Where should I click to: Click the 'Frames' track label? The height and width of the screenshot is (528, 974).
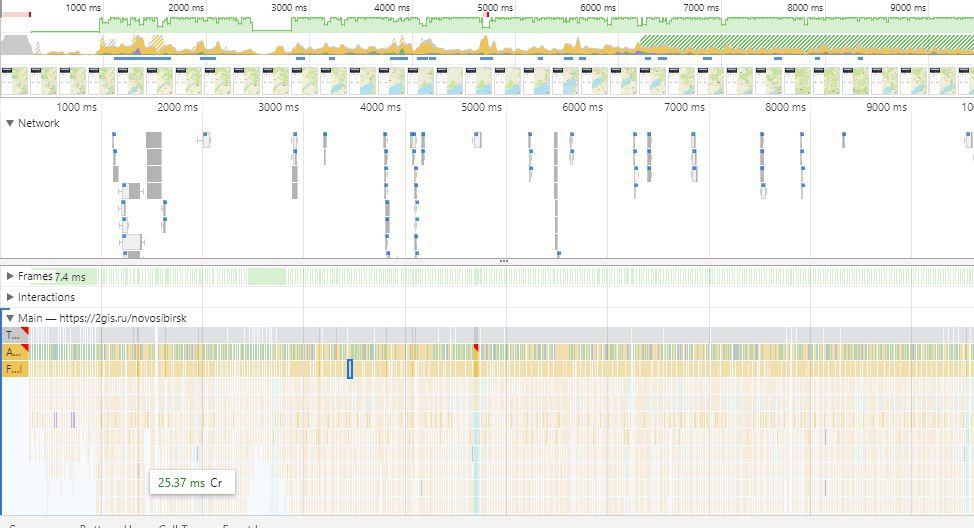[x=35, y=276]
